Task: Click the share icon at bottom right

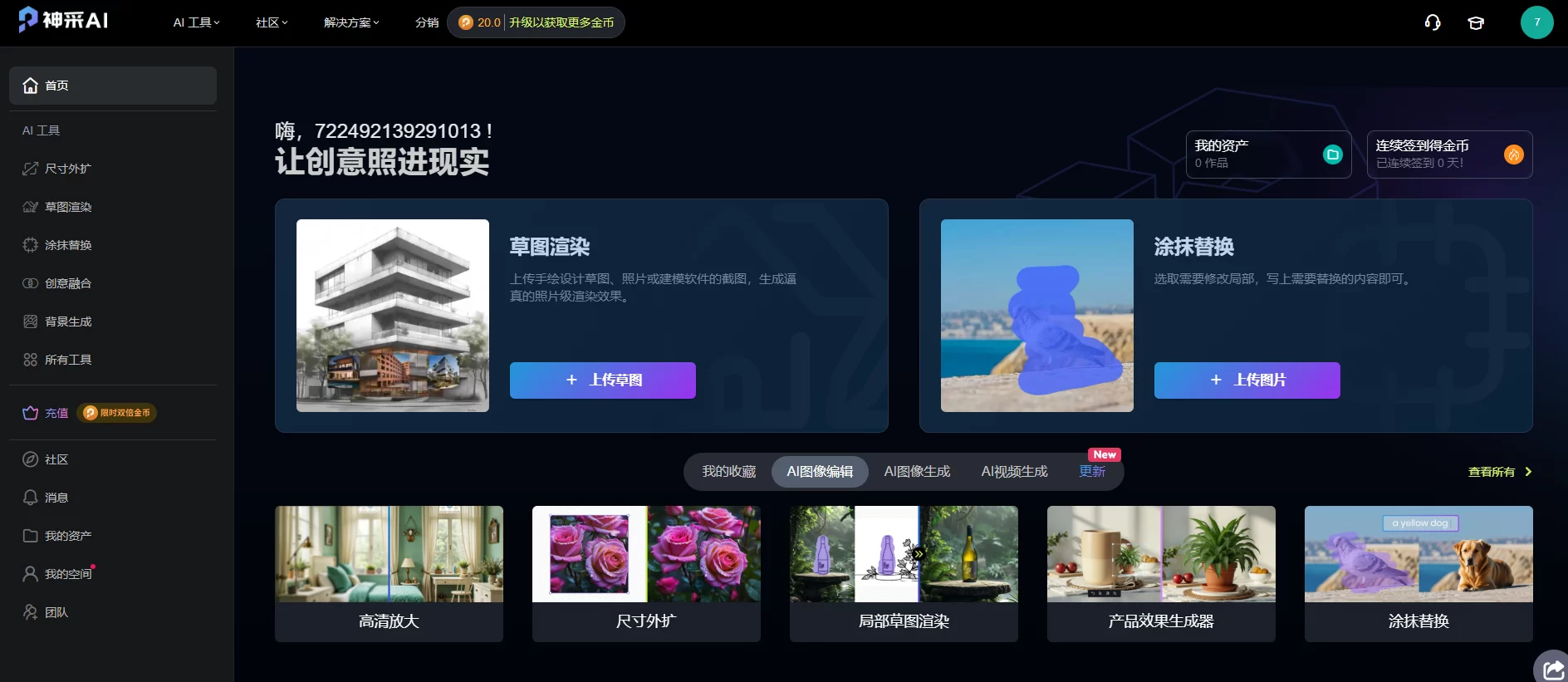Action: click(1552, 670)
